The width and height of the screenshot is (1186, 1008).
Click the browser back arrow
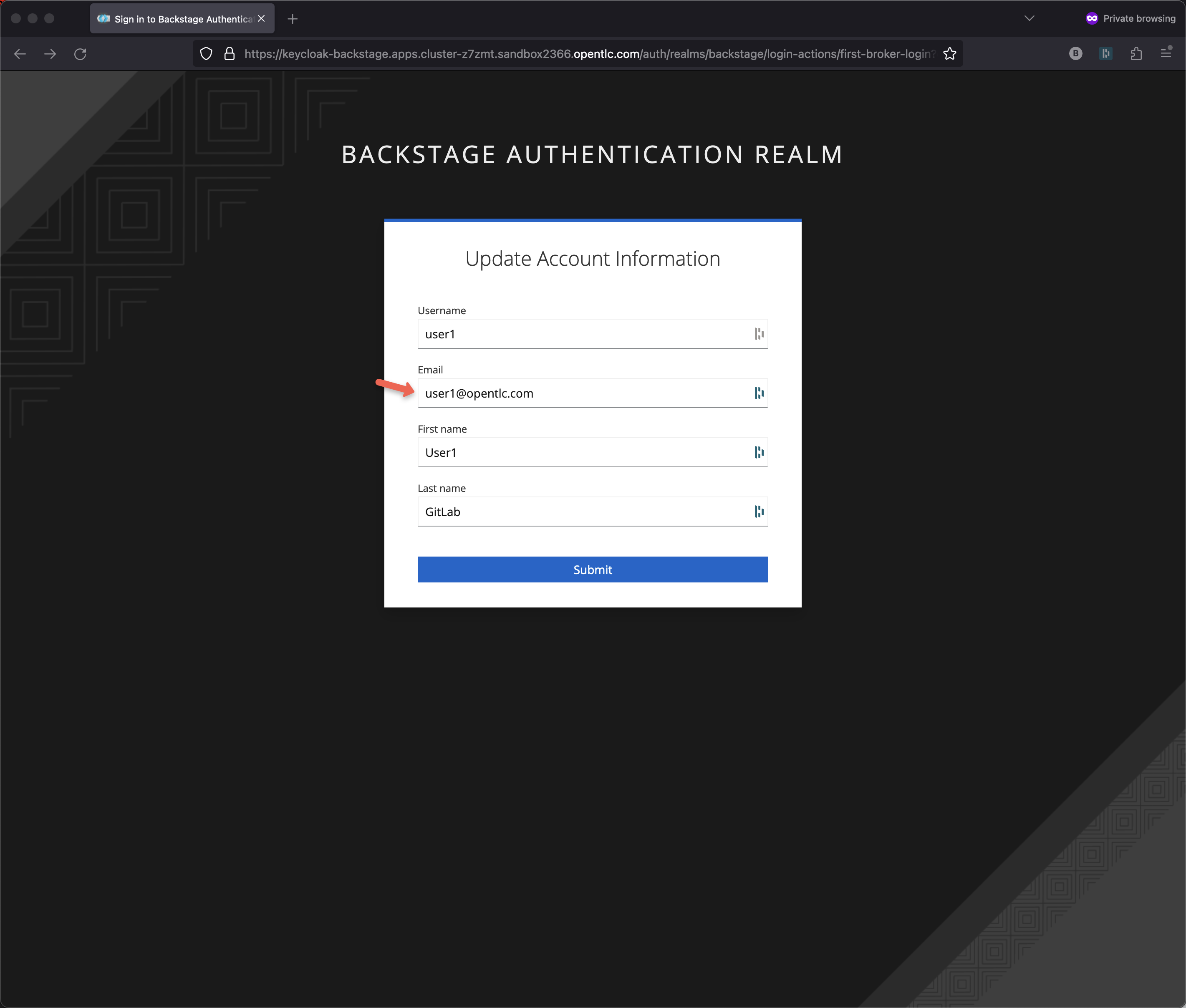coord(20,54)
